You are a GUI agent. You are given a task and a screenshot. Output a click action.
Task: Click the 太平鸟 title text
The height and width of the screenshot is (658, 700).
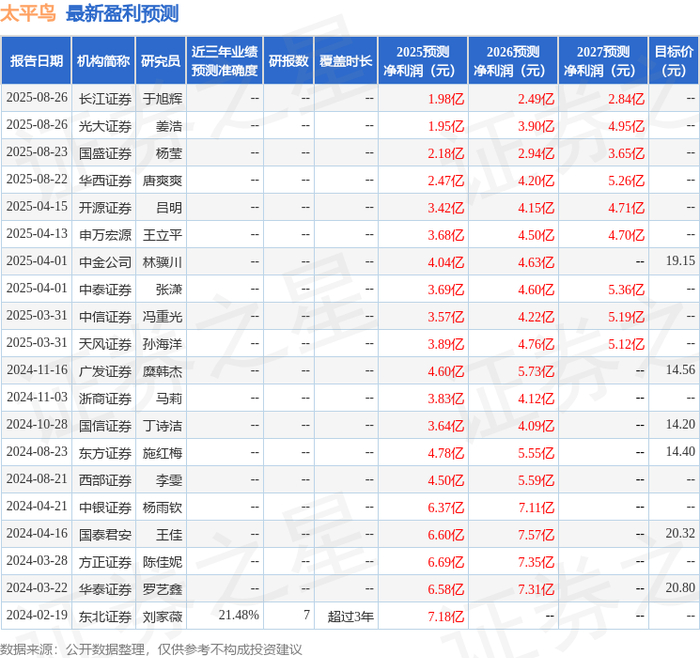pos(28,13)
